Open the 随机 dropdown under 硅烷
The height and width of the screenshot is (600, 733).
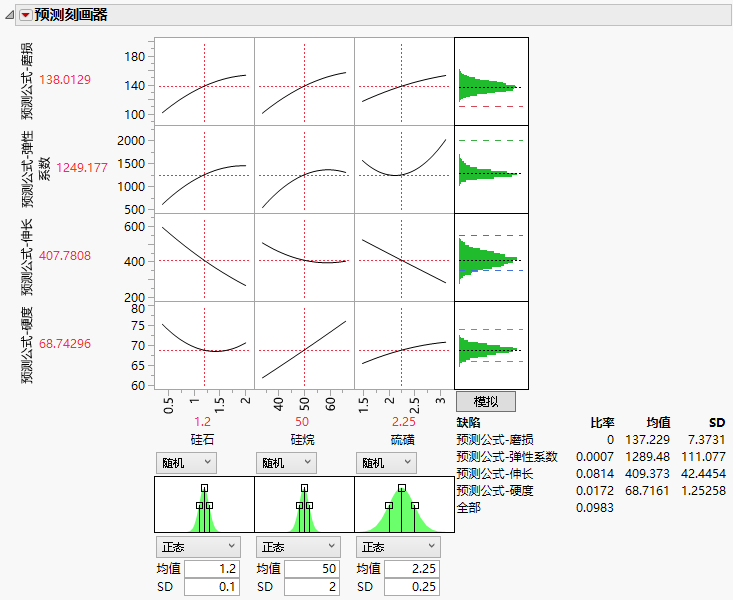tap(286, 463)
